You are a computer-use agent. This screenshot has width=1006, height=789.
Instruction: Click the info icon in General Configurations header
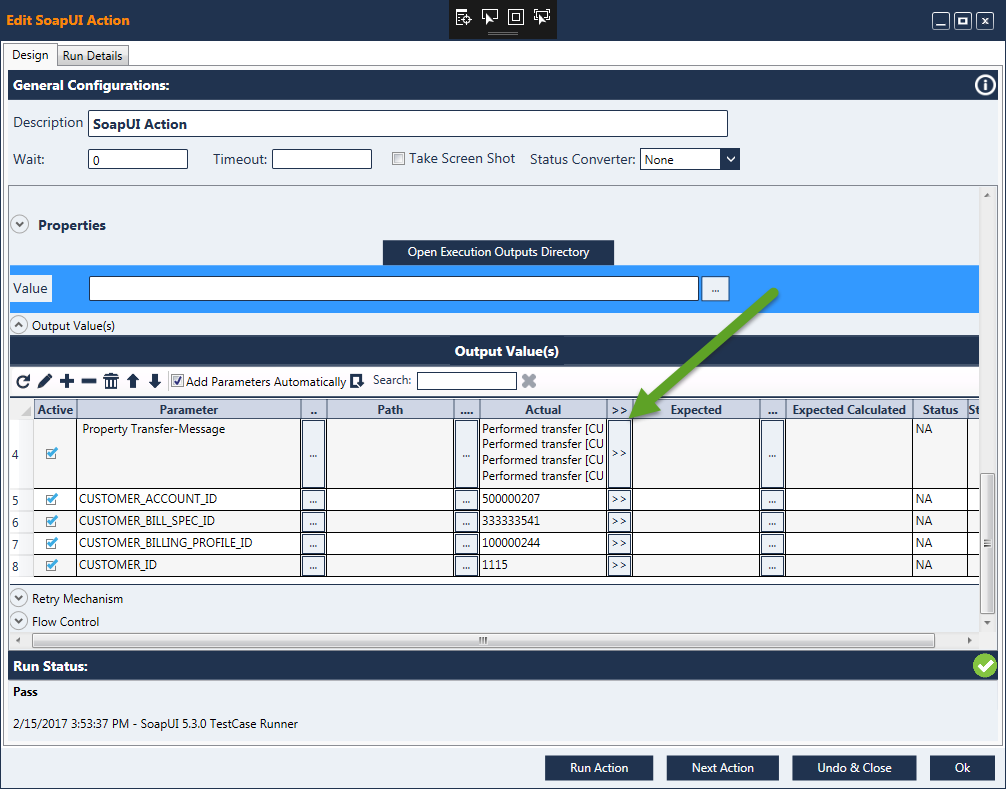pyautogui.click(x=985, y=85)
